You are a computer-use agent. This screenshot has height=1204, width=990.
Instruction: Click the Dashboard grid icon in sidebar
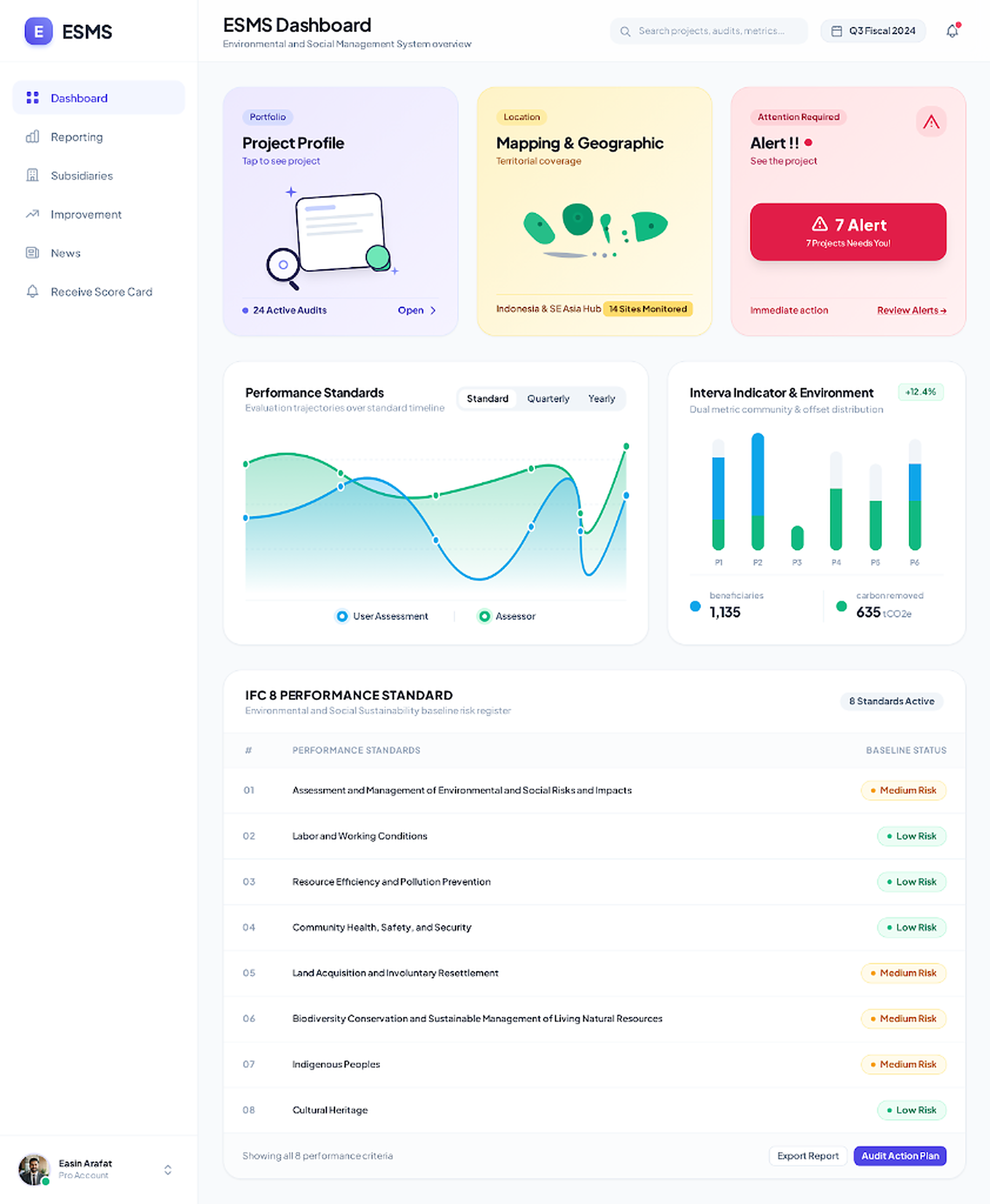(x=32, y=97)
